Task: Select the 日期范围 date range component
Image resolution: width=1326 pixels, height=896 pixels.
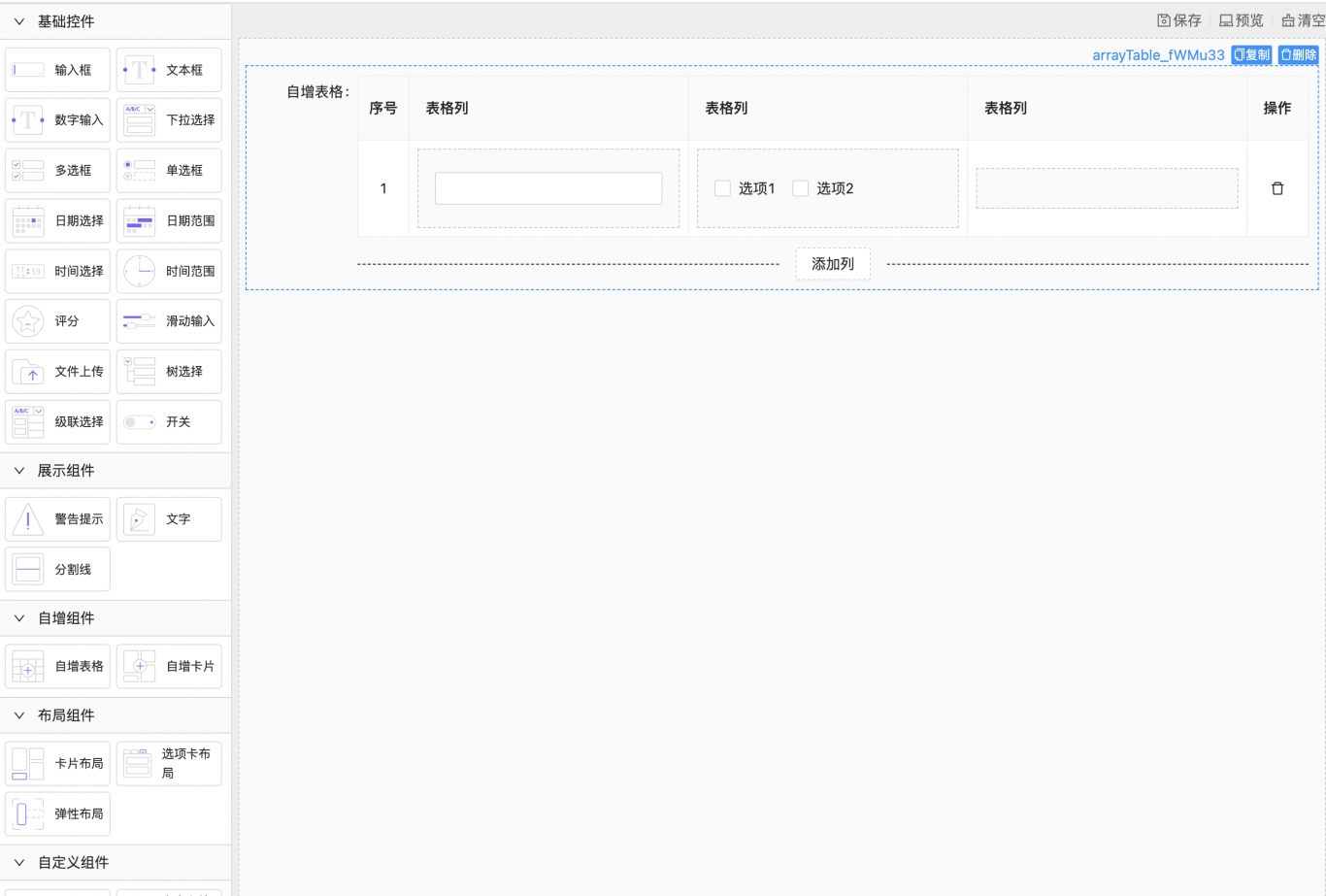Action: click(x=169, y=221)
